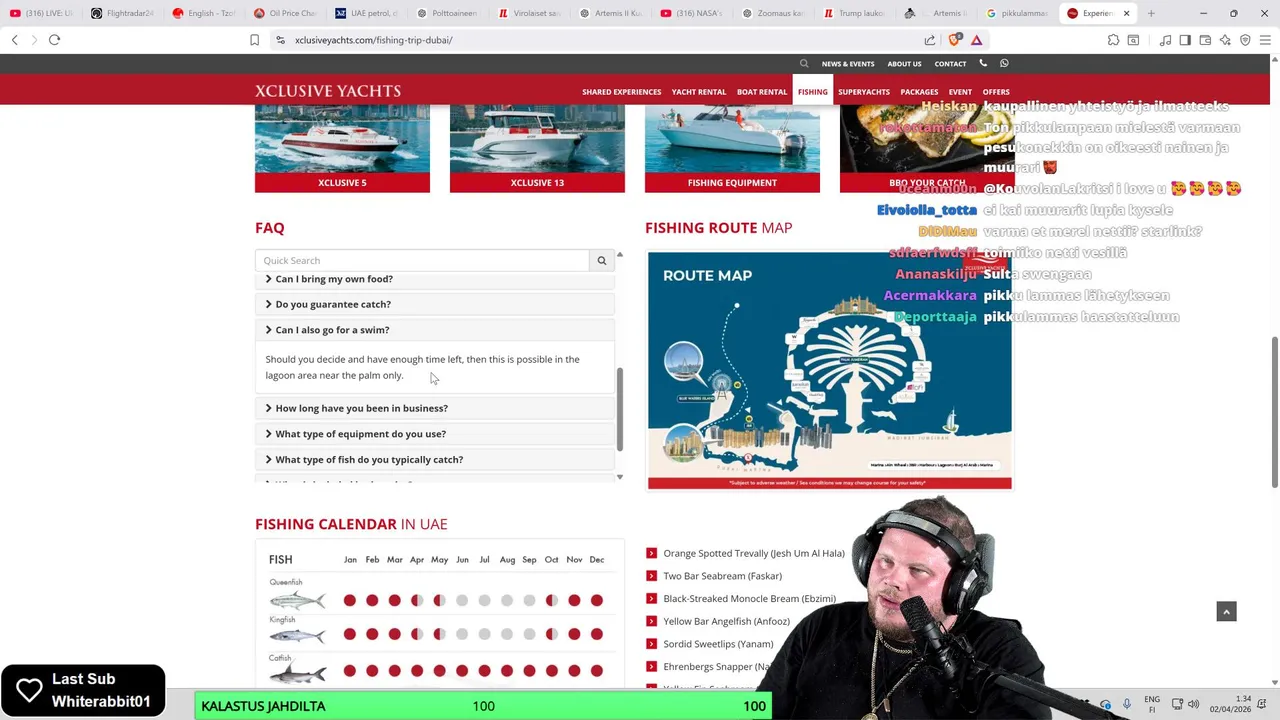1280x720 pixels.
Task: Open Brave Shields lion icon
Action: click(954, 40)
